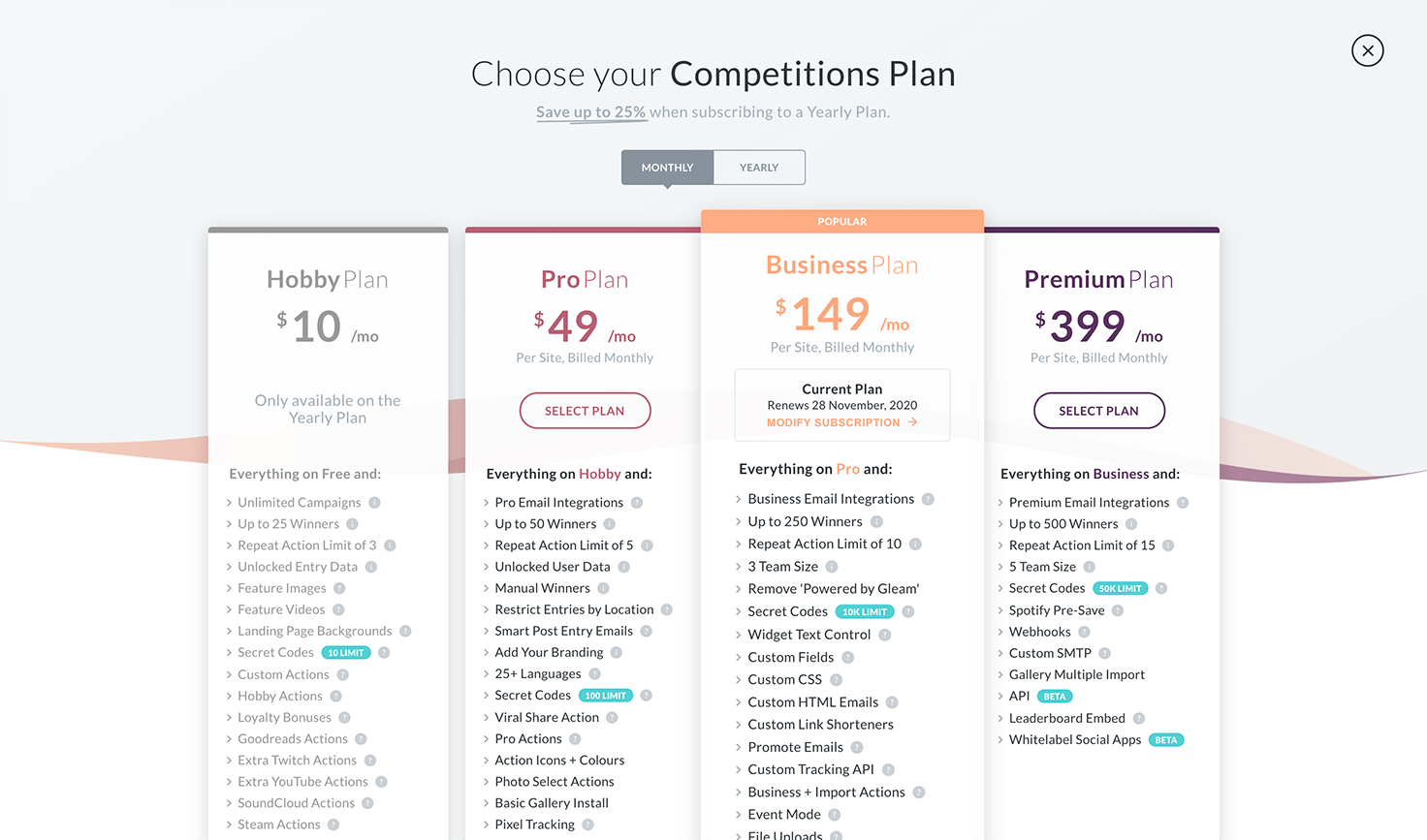
Task: Click the info icon next to Pro Email Integrations
Action: pyautogui.click(x=637, y=502)
